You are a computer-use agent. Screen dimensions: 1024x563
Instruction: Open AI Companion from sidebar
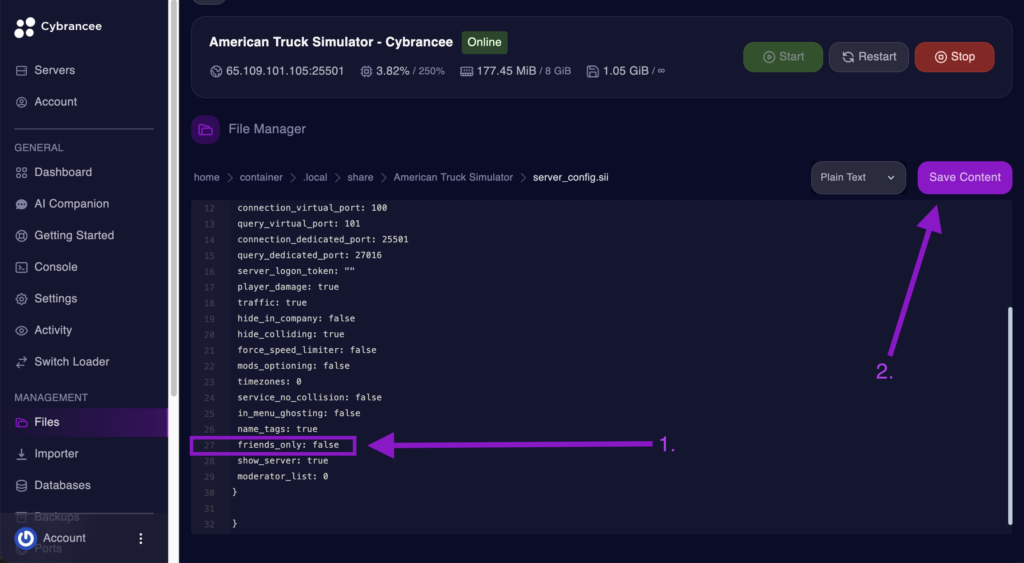click(71, 204)
